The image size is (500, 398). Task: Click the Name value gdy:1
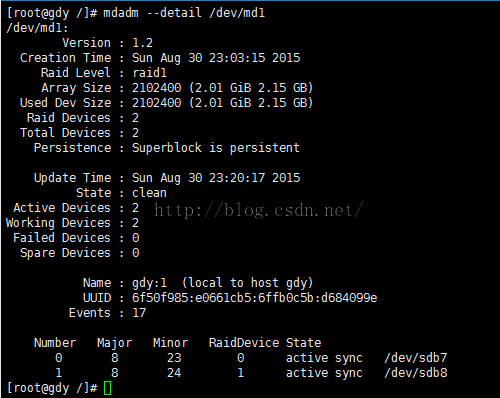[149, 283]
